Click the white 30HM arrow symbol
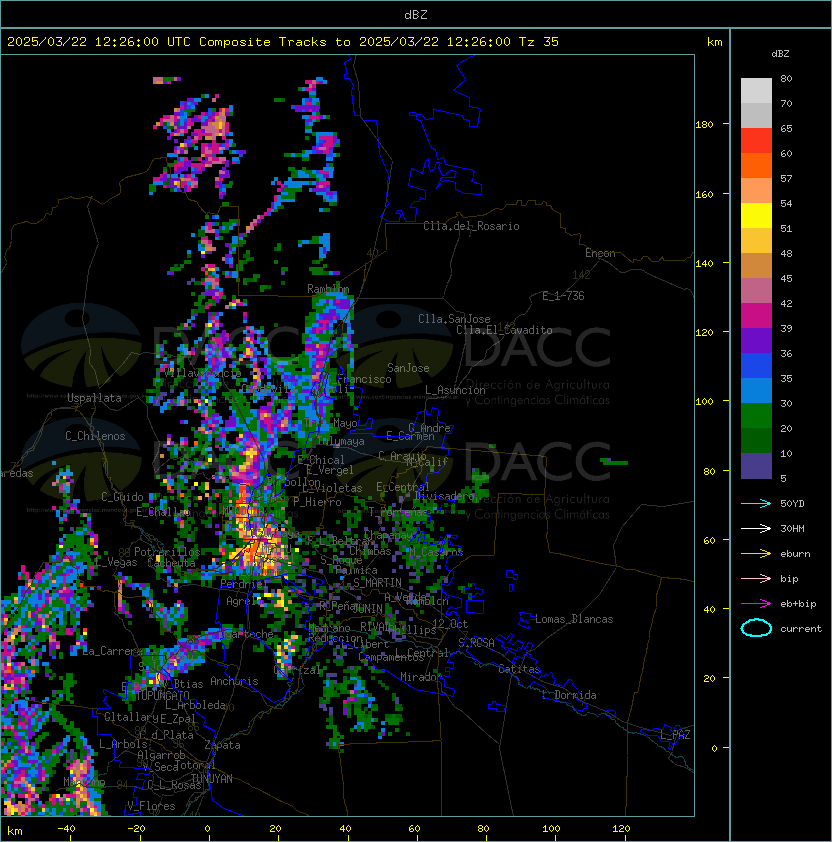832x842 pixels. [756, 528]
